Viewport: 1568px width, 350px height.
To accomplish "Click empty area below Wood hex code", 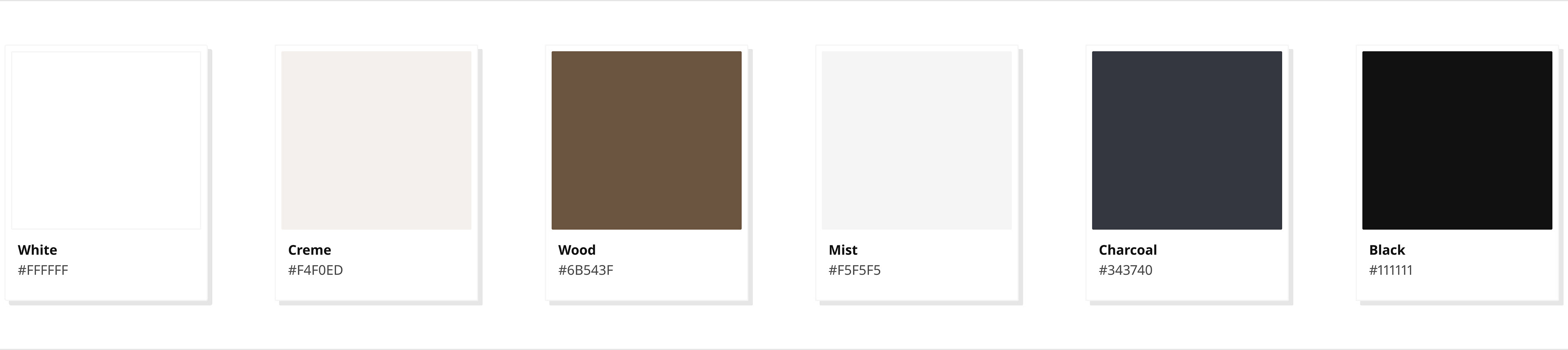I will click(x=646, y=289).
